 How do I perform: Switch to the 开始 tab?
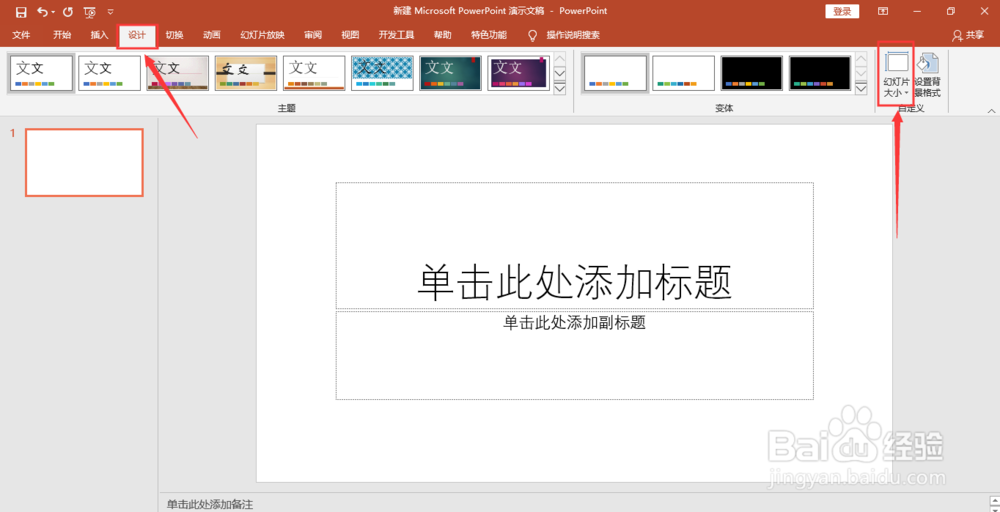pos(62,35)
